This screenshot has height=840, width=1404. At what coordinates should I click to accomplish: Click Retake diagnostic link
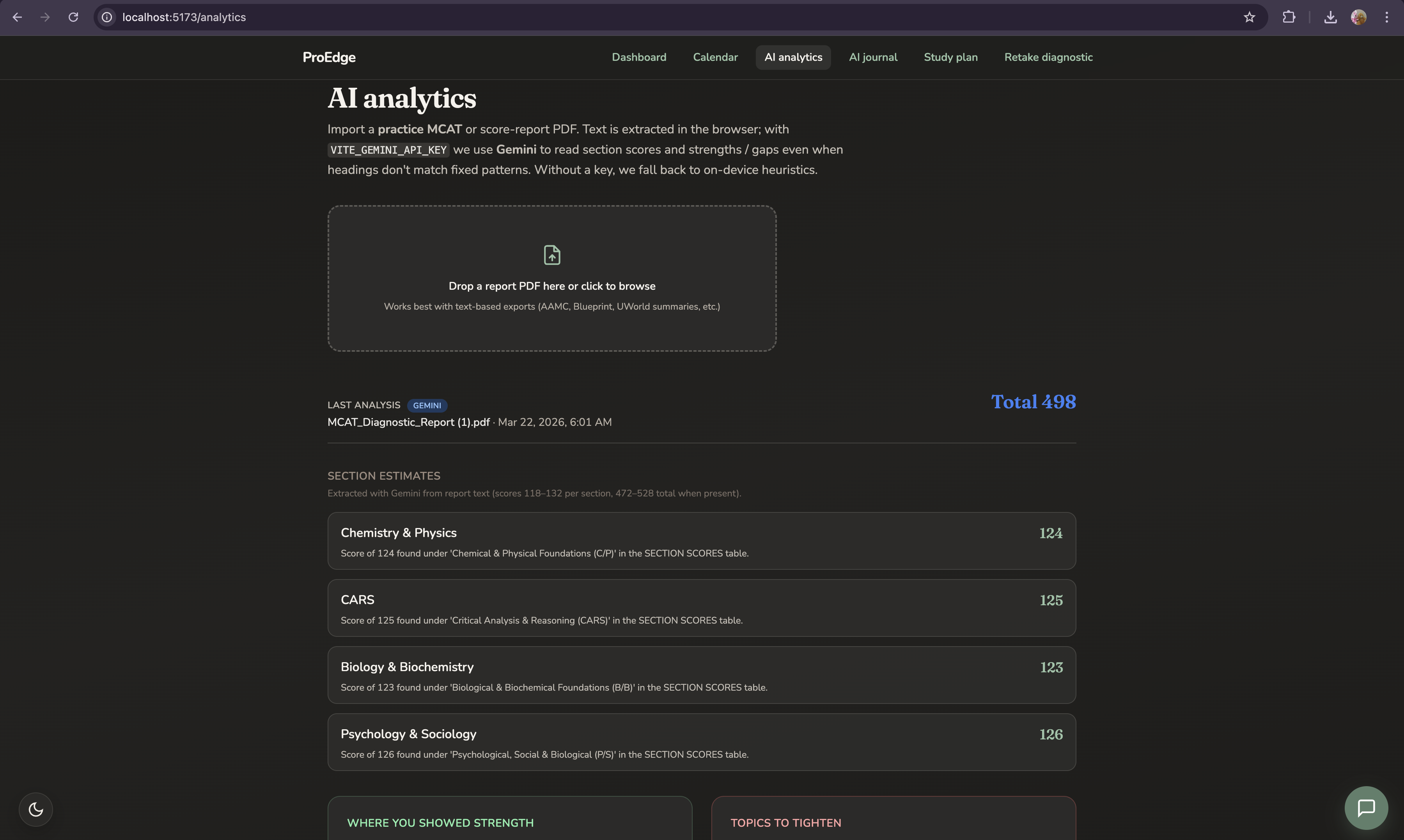click(1048, 57)
